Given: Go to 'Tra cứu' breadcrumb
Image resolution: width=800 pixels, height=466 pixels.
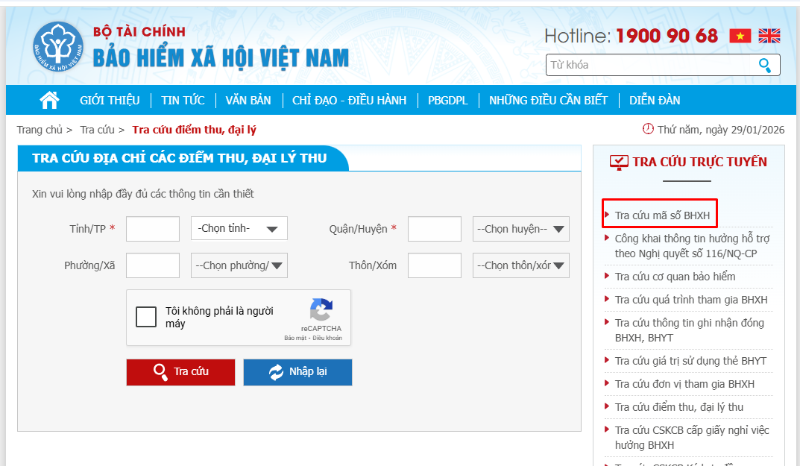Looking at the screenshot, I should point(97,130).
